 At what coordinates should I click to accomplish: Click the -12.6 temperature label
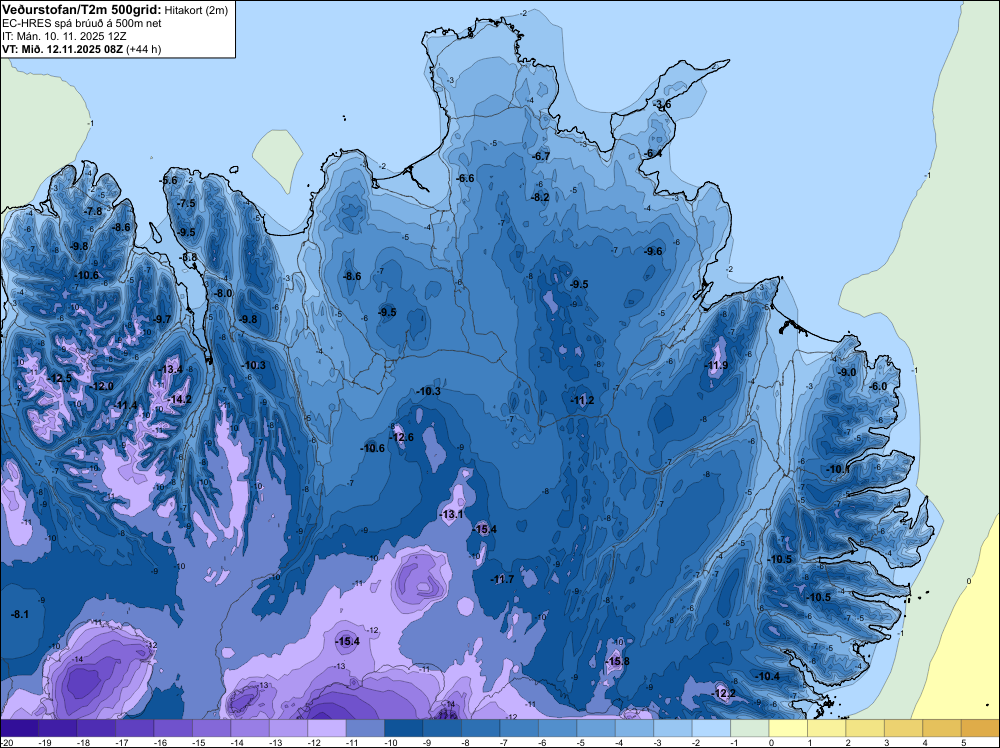click(x=402, y=437)
